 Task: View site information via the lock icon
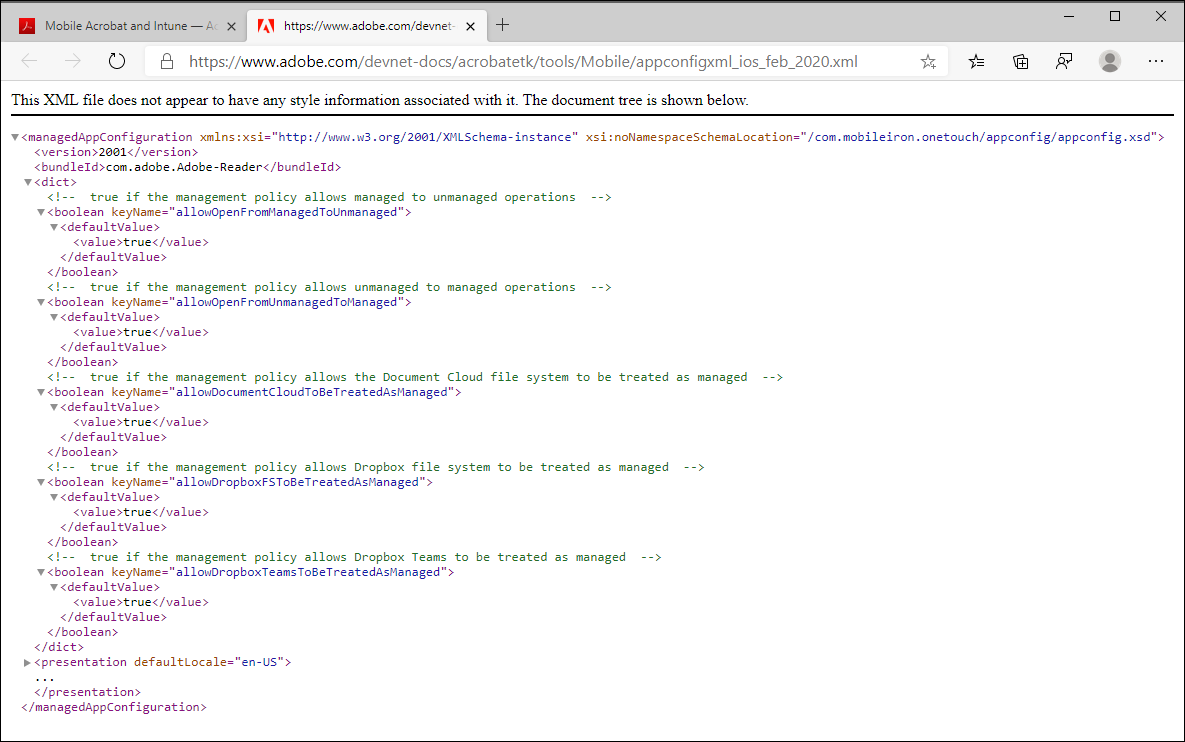pos(167,61)
